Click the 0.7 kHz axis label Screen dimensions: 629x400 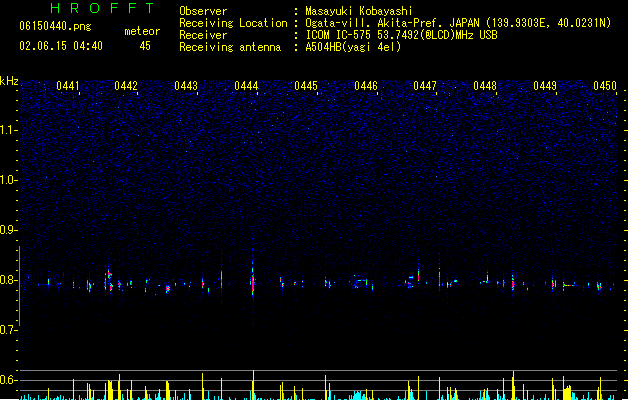point(8,330)
